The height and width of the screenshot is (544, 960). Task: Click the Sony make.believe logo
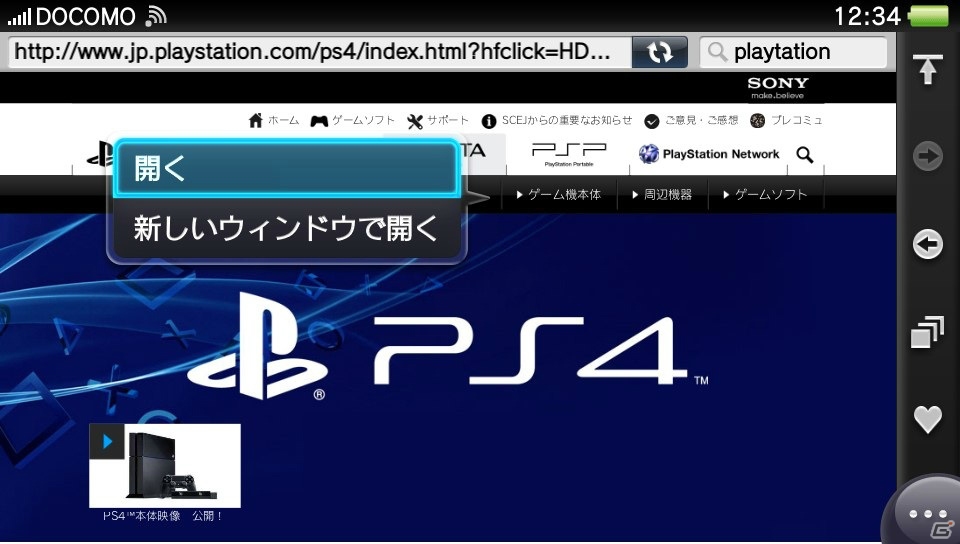point(778,88)
